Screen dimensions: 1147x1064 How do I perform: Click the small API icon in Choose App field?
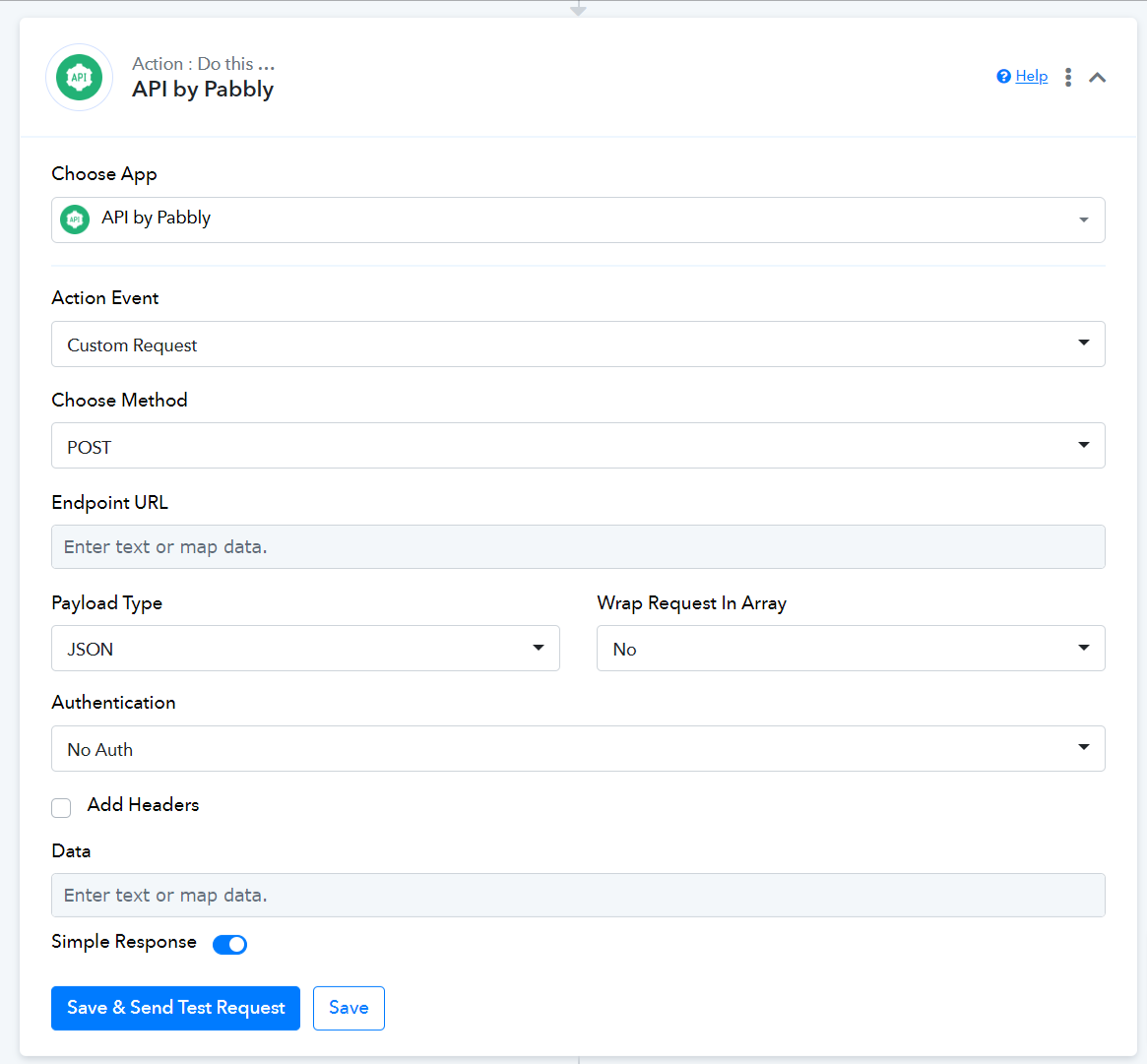75,219
